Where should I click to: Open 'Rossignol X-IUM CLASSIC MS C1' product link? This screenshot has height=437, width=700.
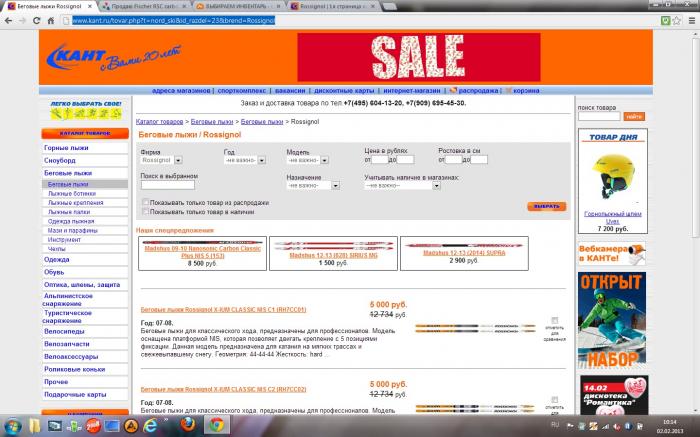pyautogui.click(x=223, y=309)
